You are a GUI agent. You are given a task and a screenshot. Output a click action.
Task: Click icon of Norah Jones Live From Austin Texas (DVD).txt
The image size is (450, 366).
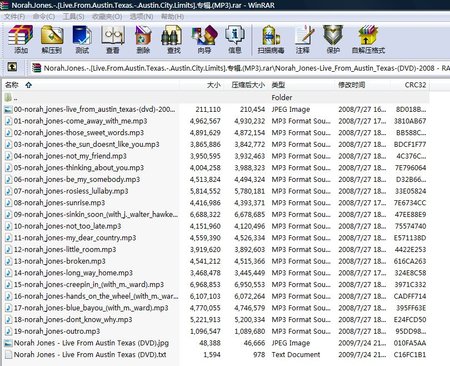point(8,355)
